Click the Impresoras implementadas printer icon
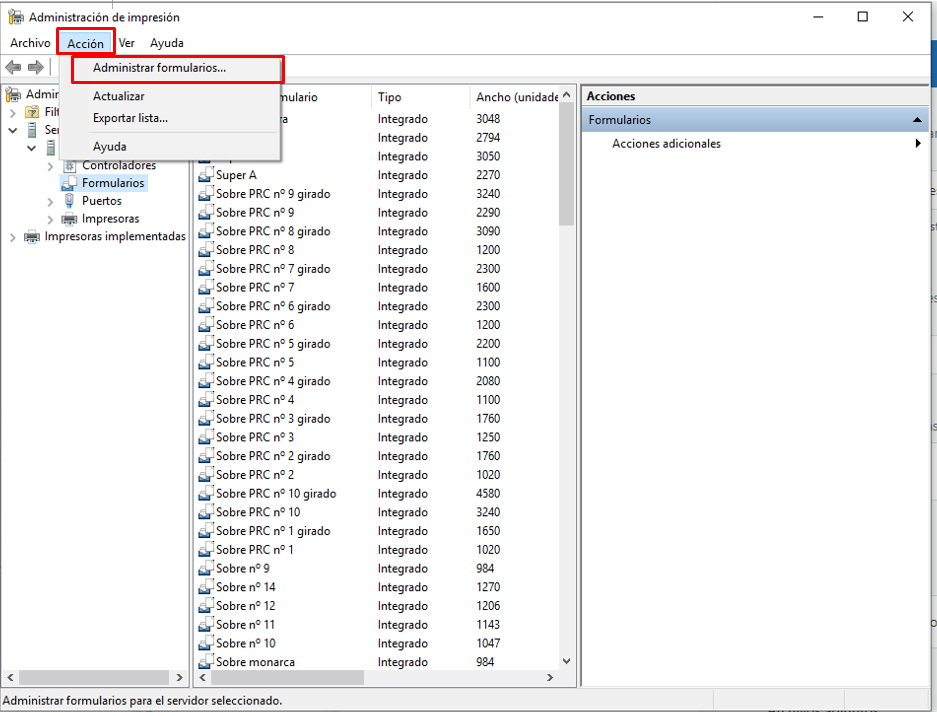This screenshot has height=716, width=937. (32, 237)
